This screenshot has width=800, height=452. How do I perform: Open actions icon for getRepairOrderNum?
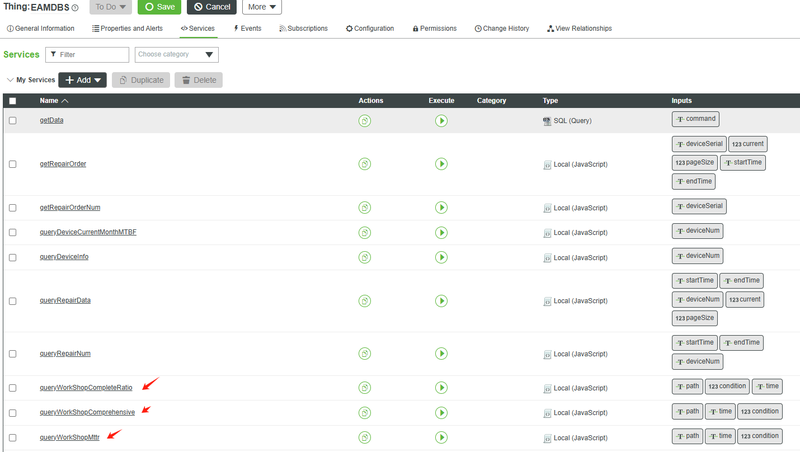(x=364, y=208)
